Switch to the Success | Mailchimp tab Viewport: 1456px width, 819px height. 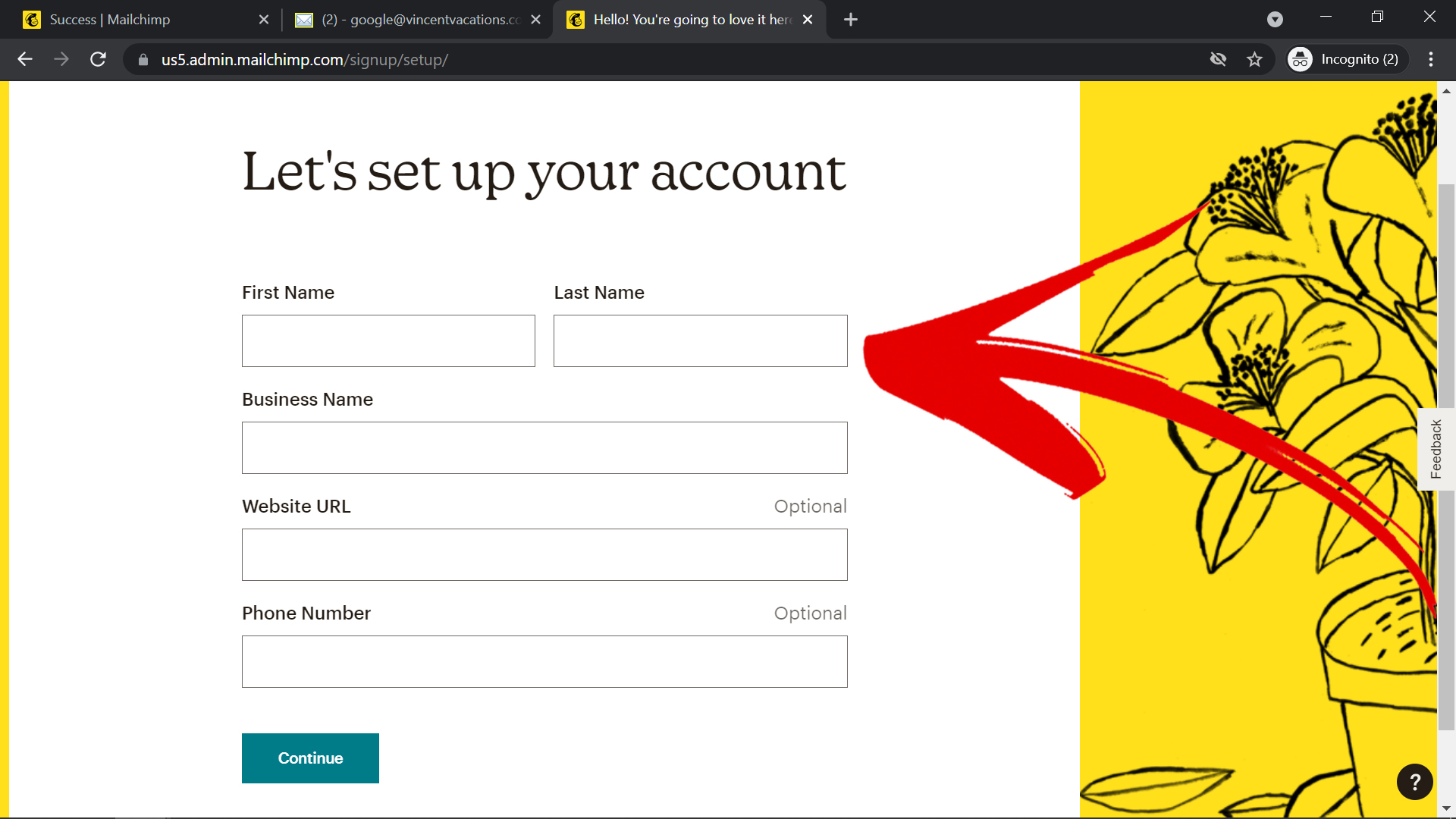146,20
